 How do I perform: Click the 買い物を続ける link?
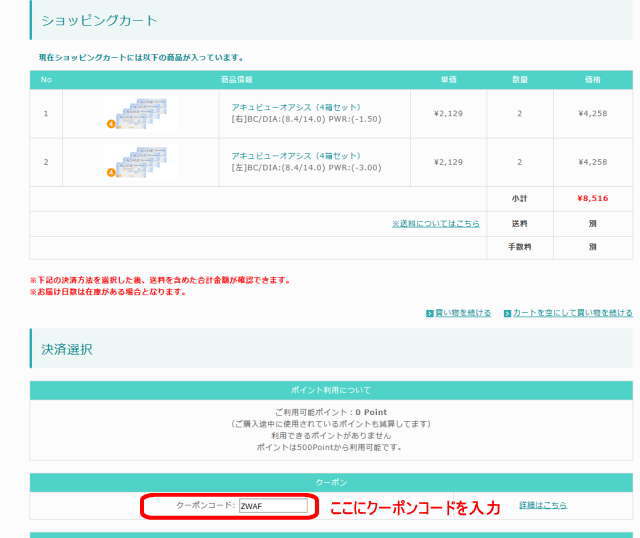pyautogui.click(x=463, y=313)
